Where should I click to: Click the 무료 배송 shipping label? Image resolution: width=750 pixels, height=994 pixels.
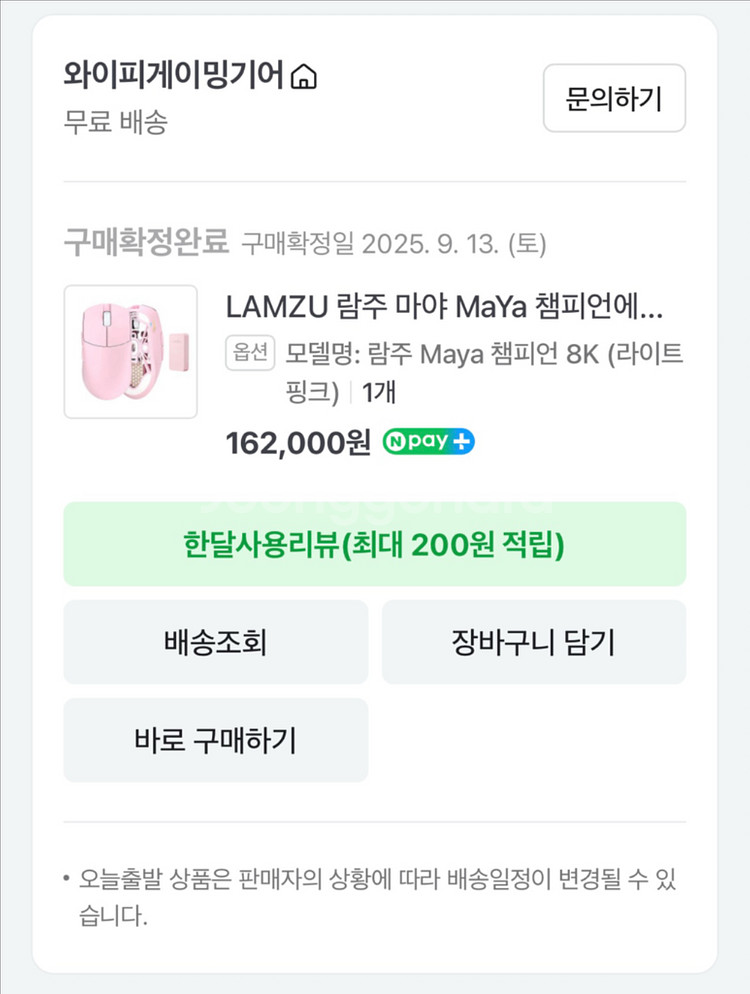pyautogui.click(x=116, y=123)
